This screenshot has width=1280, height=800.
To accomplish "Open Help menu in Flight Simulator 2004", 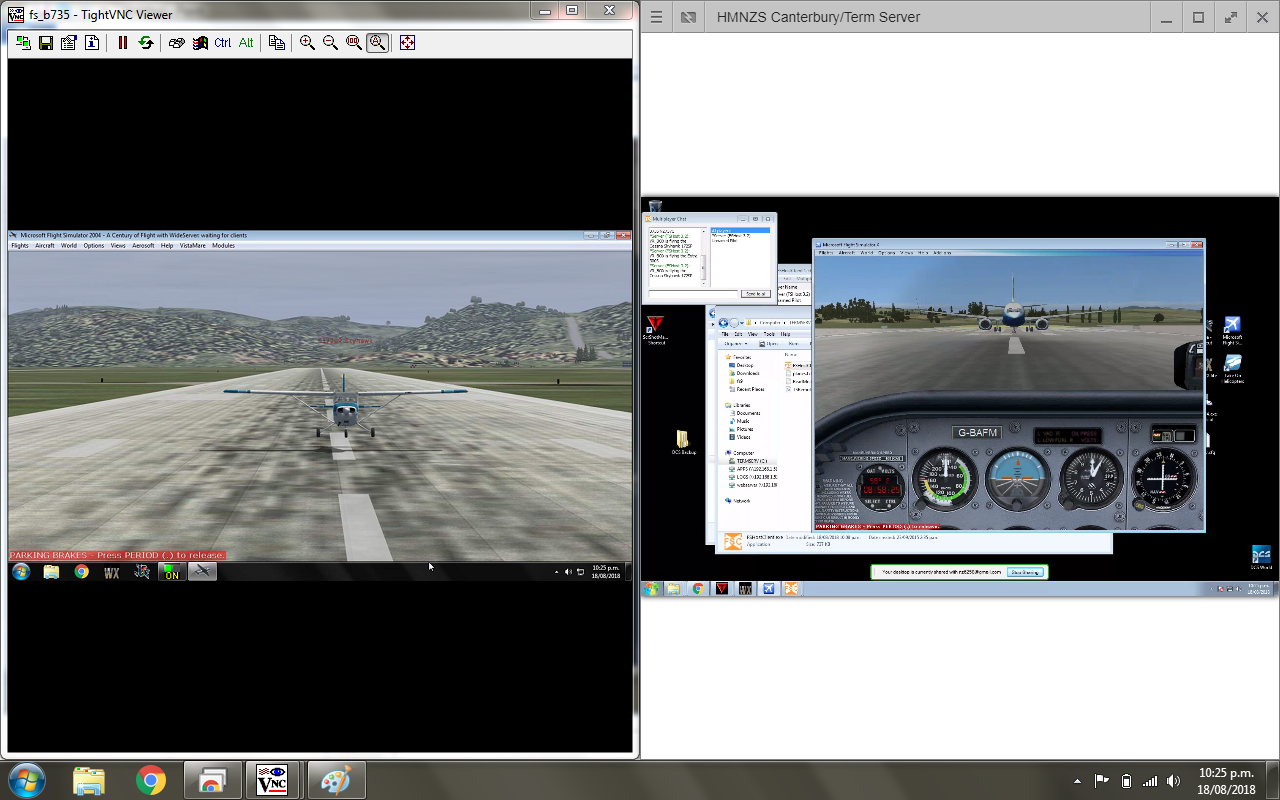I will click(x=167, y=245).
